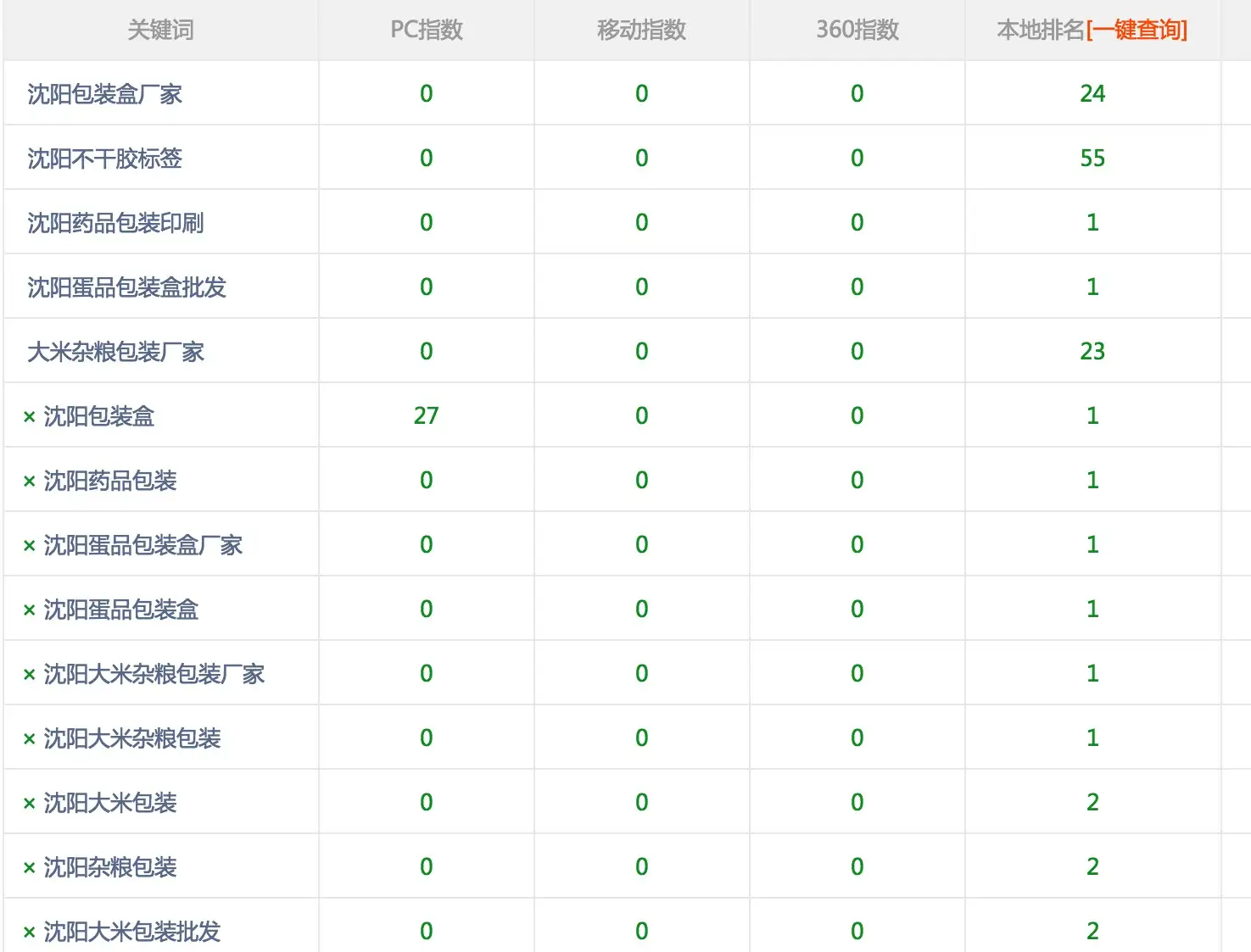Click the 360指数 column header

click(857, 30)
